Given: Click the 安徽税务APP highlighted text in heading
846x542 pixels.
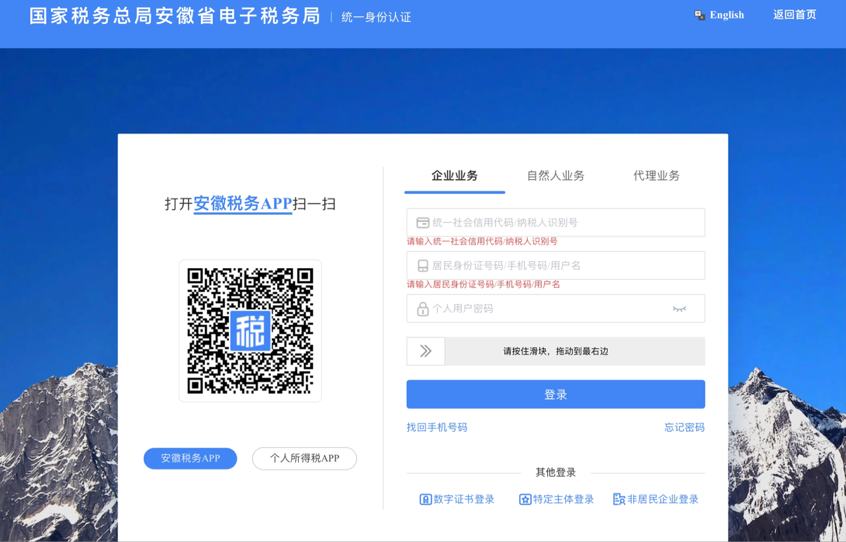Looking at the screenshot, I should point(243,204).
